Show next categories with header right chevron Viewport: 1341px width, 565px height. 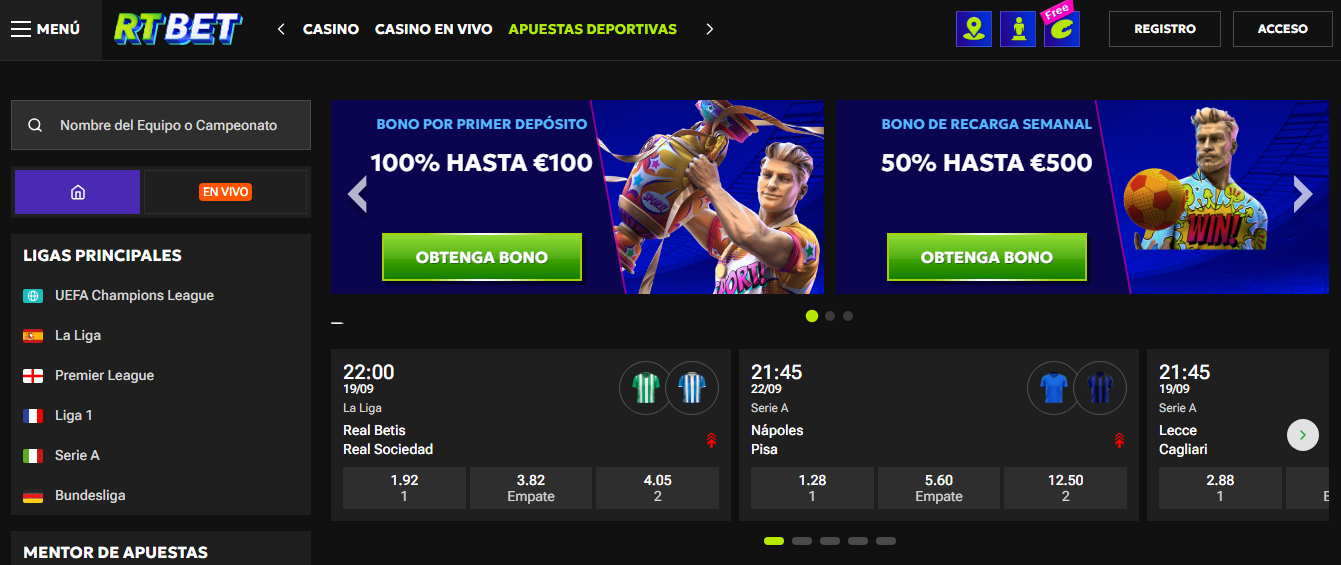tap(709, 29)
